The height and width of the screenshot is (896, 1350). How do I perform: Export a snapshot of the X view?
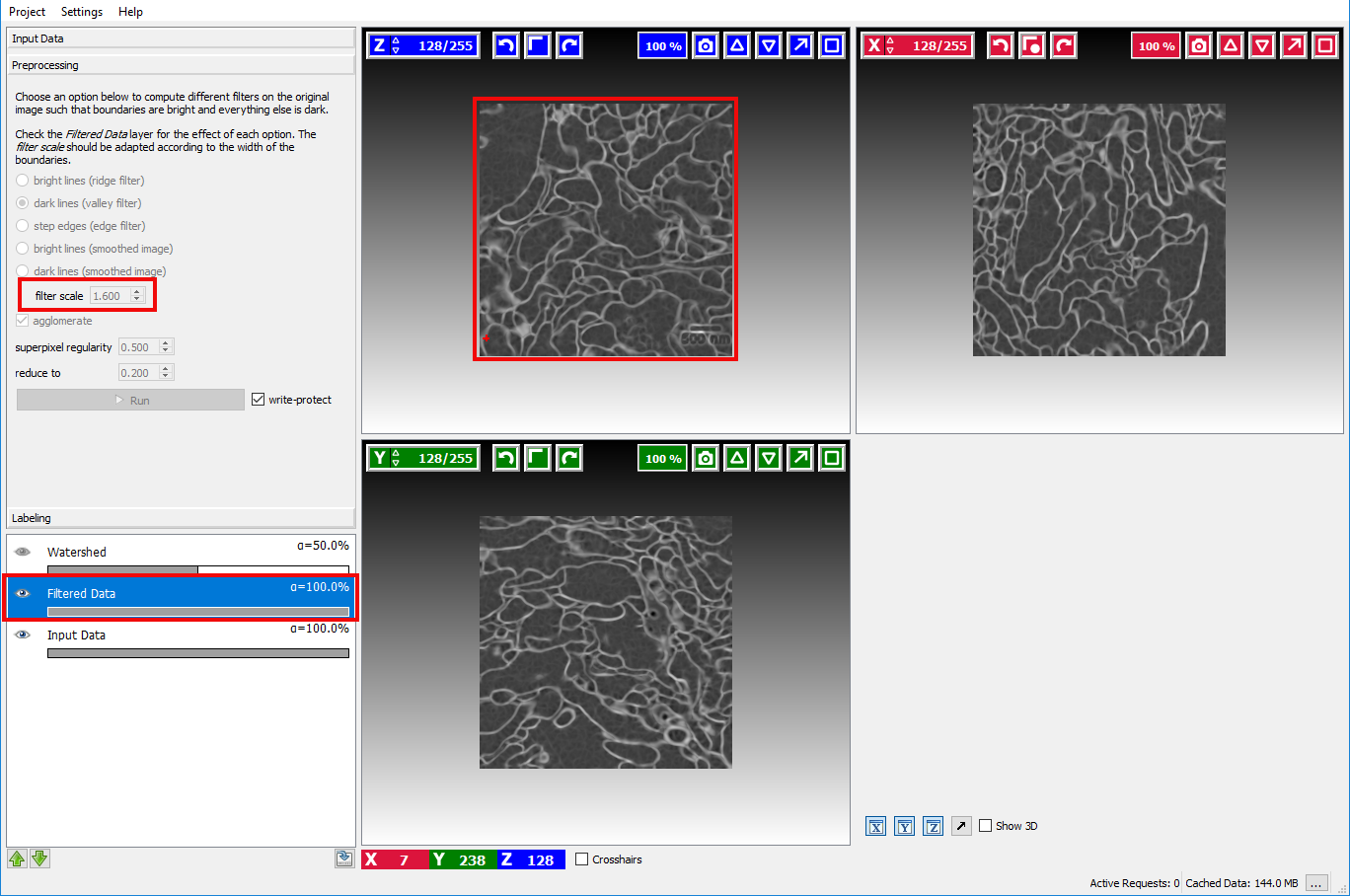(1199, 45)
